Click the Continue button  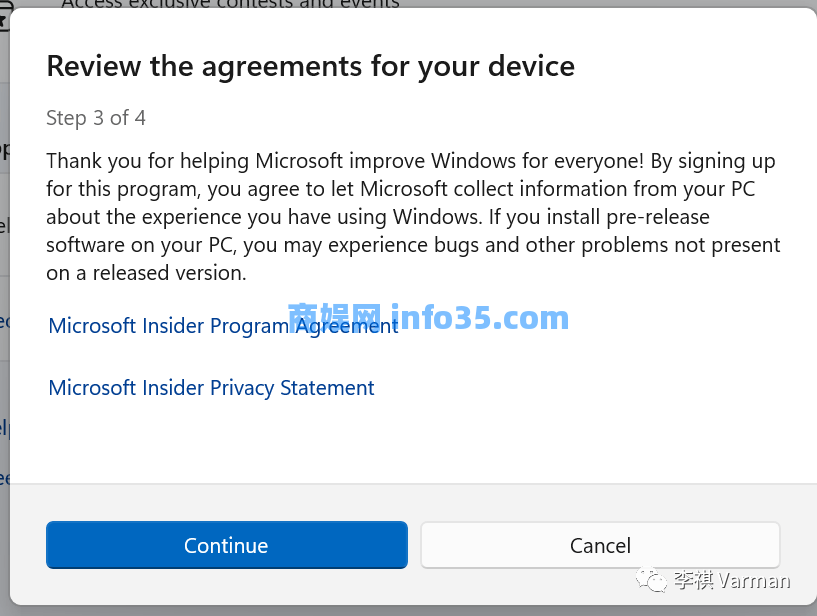tap(226, 545)
